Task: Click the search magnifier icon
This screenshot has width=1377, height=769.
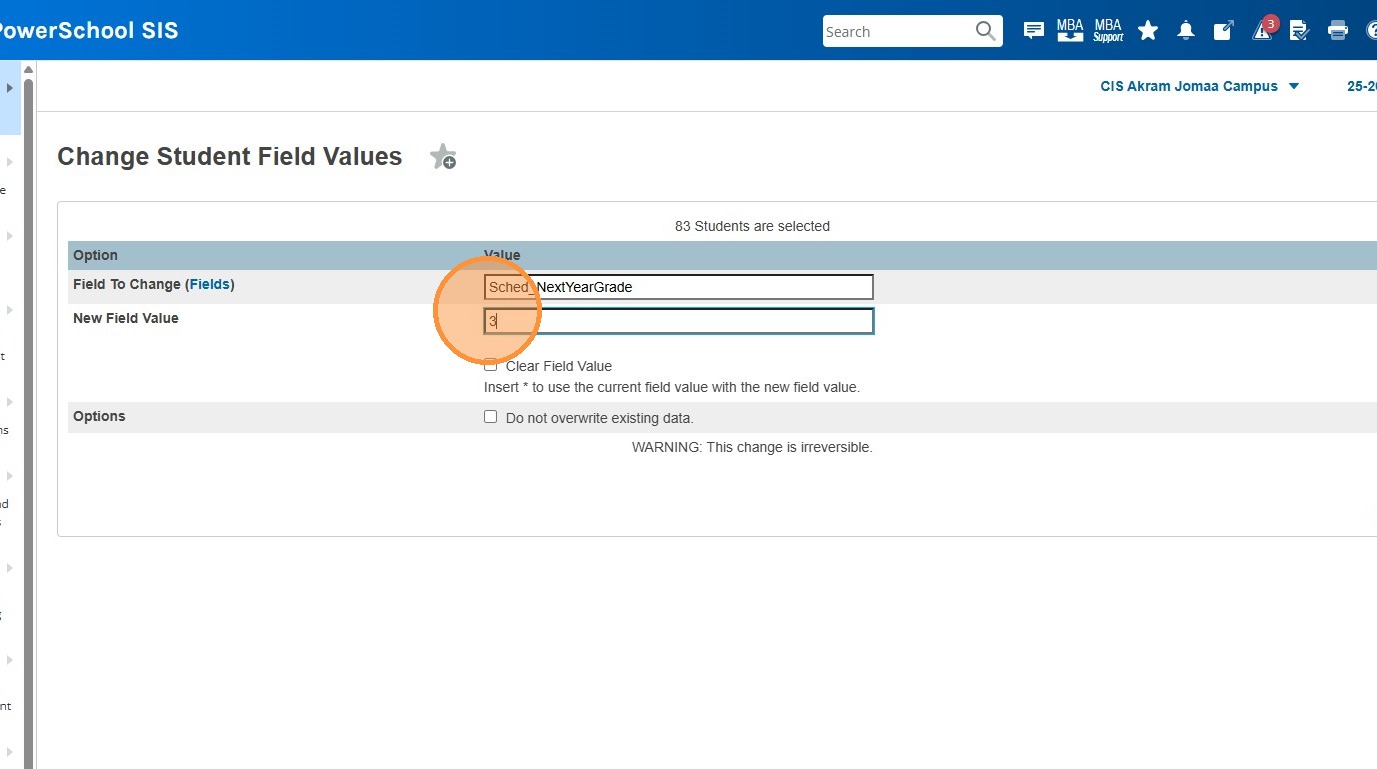Action: 985,31
